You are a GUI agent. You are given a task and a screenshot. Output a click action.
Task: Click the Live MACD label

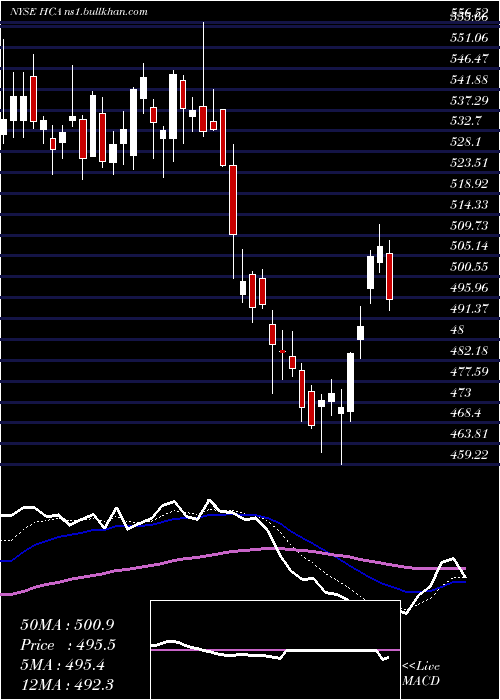(421, 673)
